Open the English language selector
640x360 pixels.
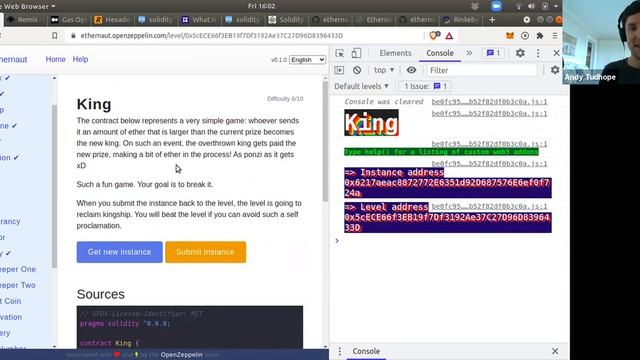pos(307,60)
